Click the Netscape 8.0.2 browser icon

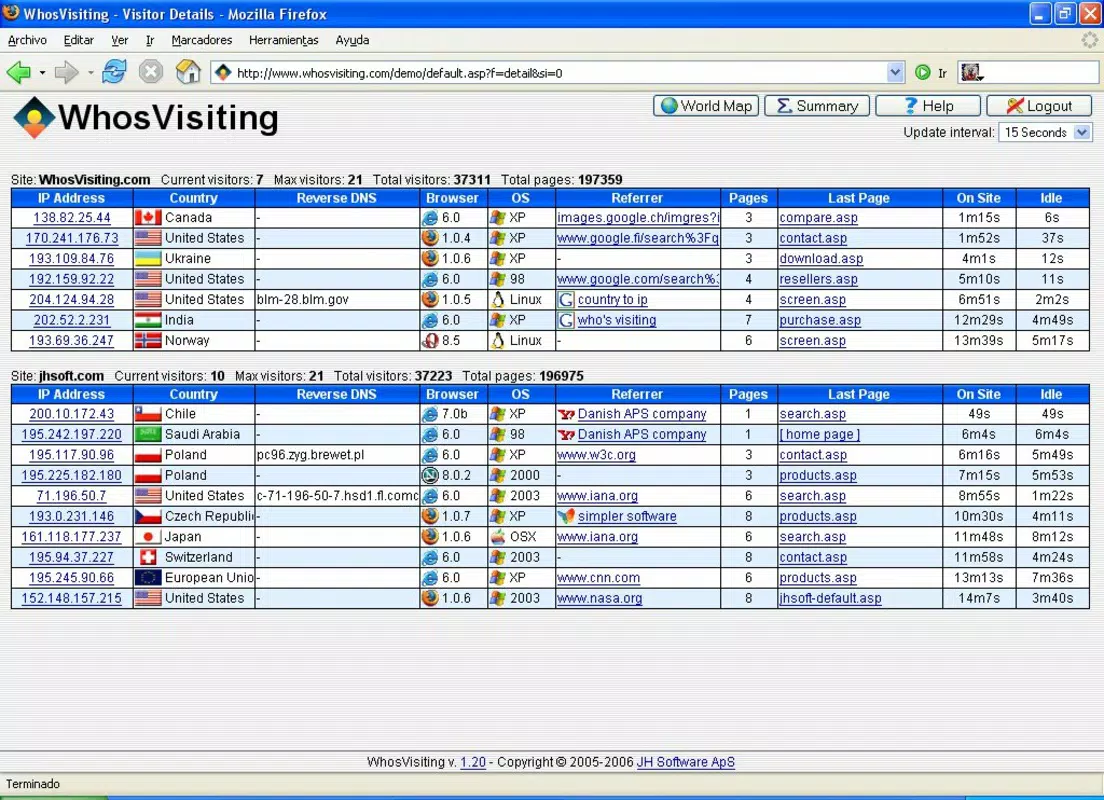pos(429,475)
